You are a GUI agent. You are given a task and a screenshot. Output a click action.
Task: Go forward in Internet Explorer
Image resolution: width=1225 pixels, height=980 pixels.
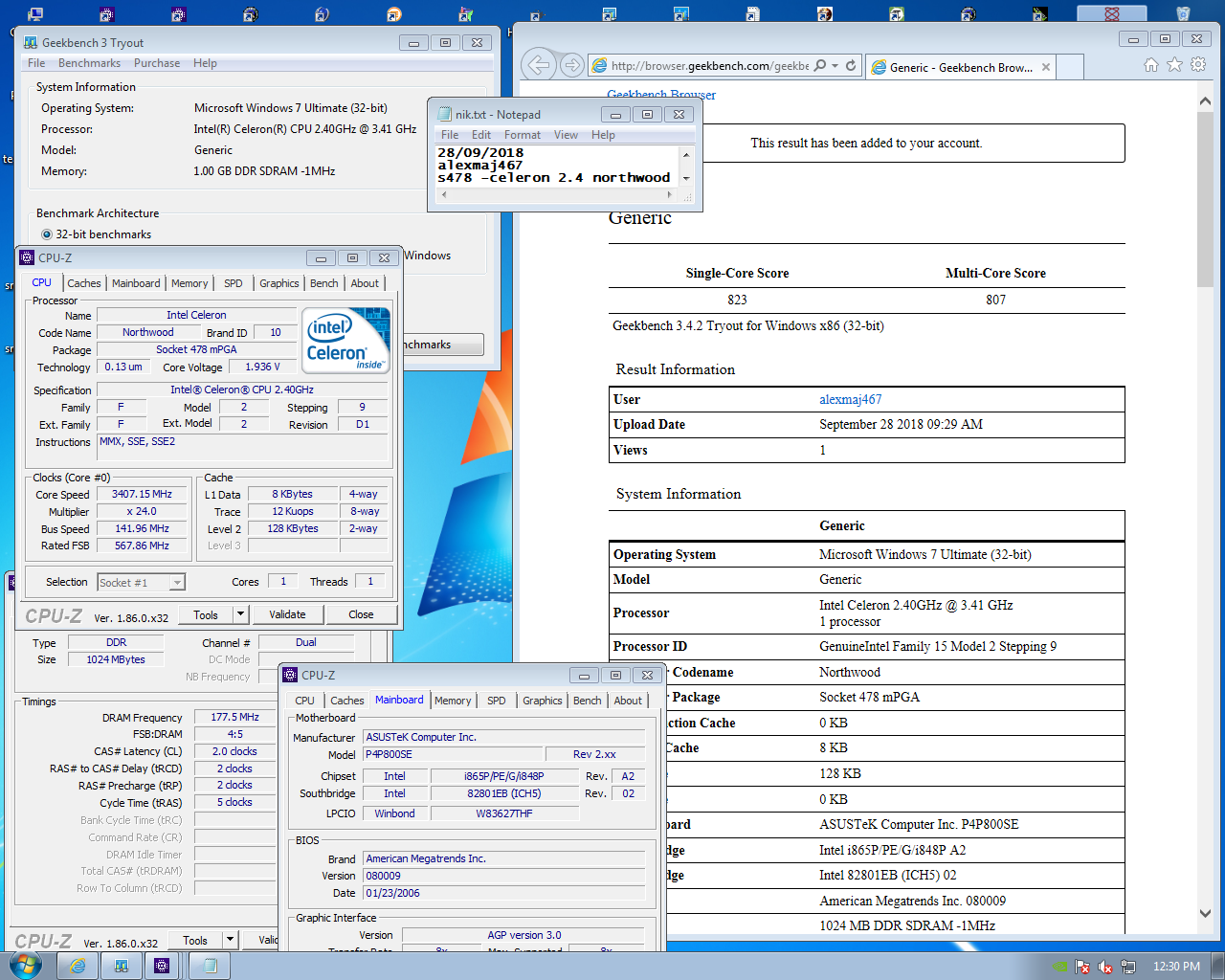(x=572, y=65)
